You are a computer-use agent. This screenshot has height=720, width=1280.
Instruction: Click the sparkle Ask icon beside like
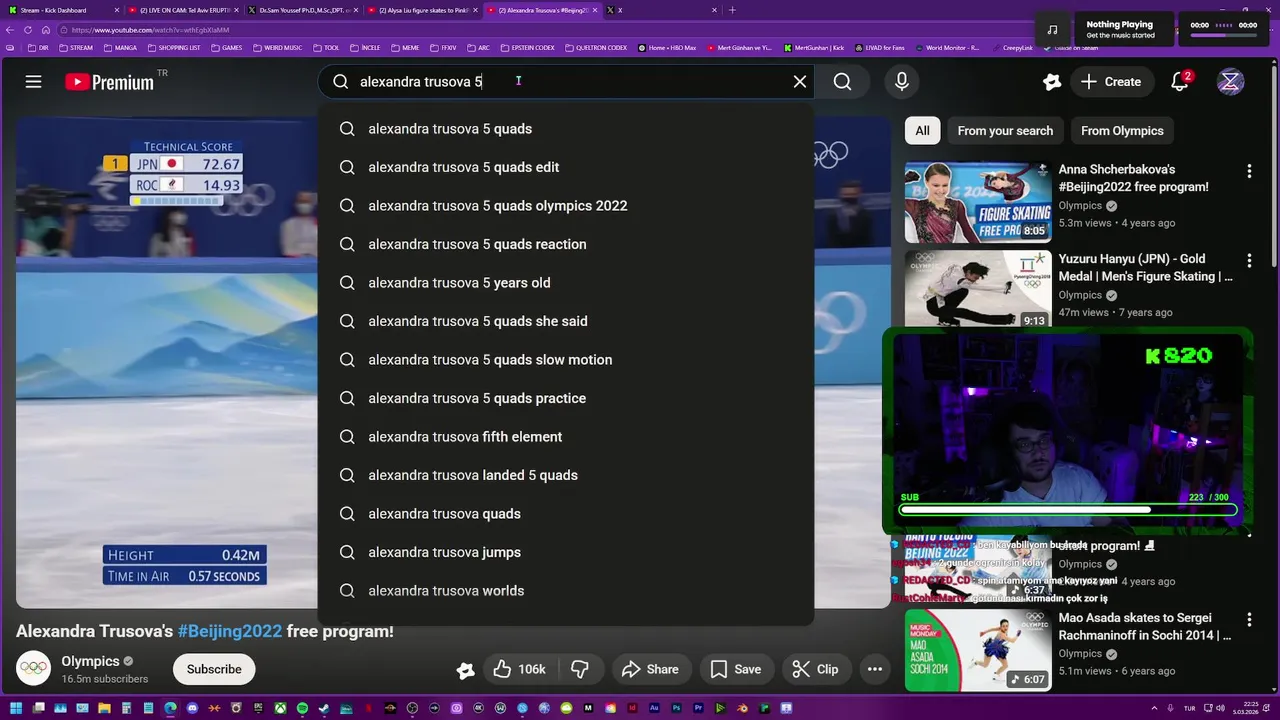(x=465, y=670)
